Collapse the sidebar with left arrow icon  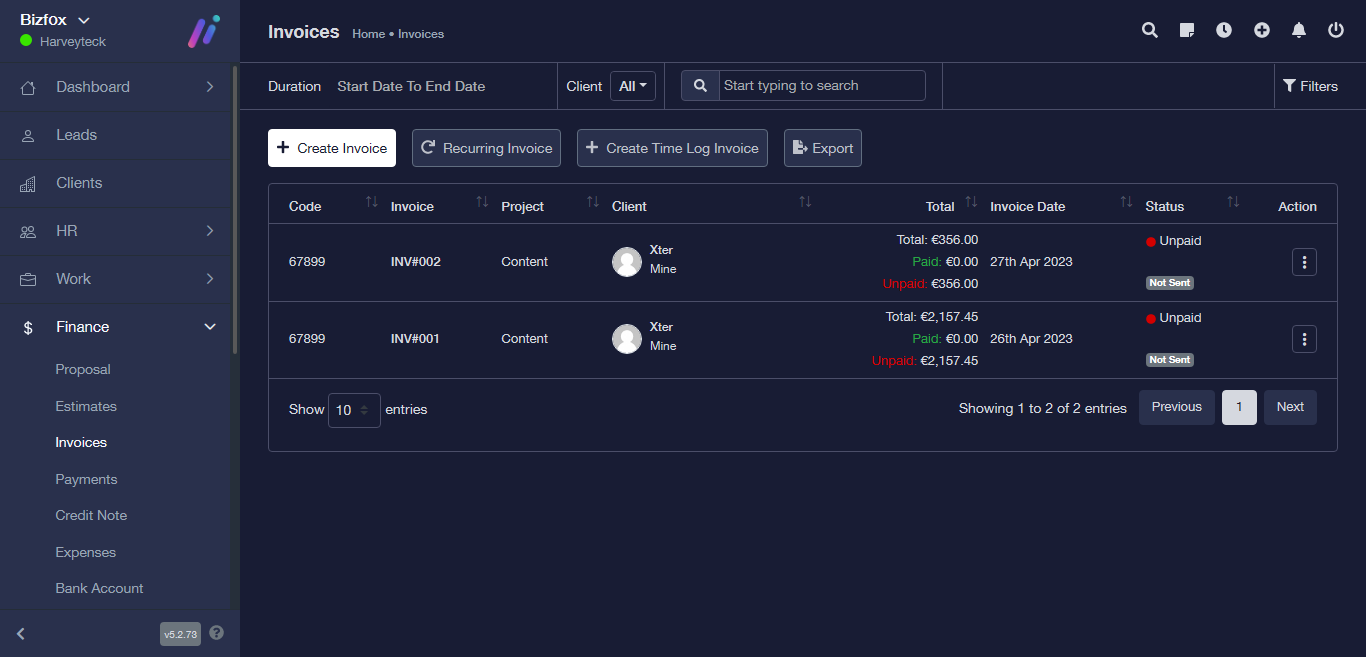click(x=21, y=633)
